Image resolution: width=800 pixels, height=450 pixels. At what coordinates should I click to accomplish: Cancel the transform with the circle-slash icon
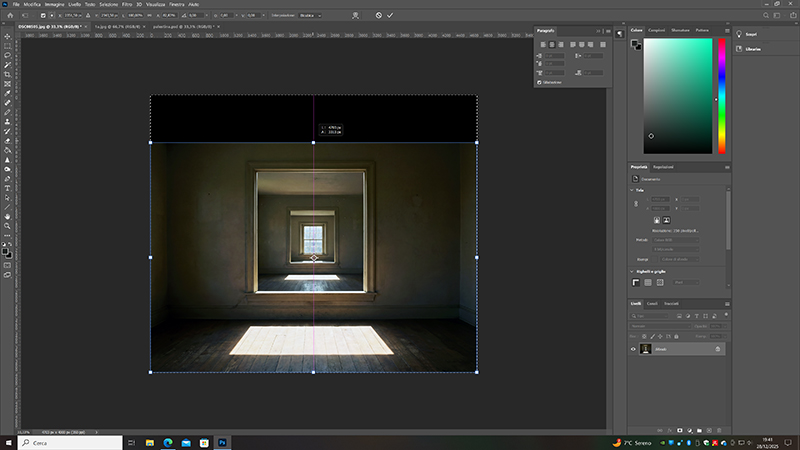click(x=378, y=15)
